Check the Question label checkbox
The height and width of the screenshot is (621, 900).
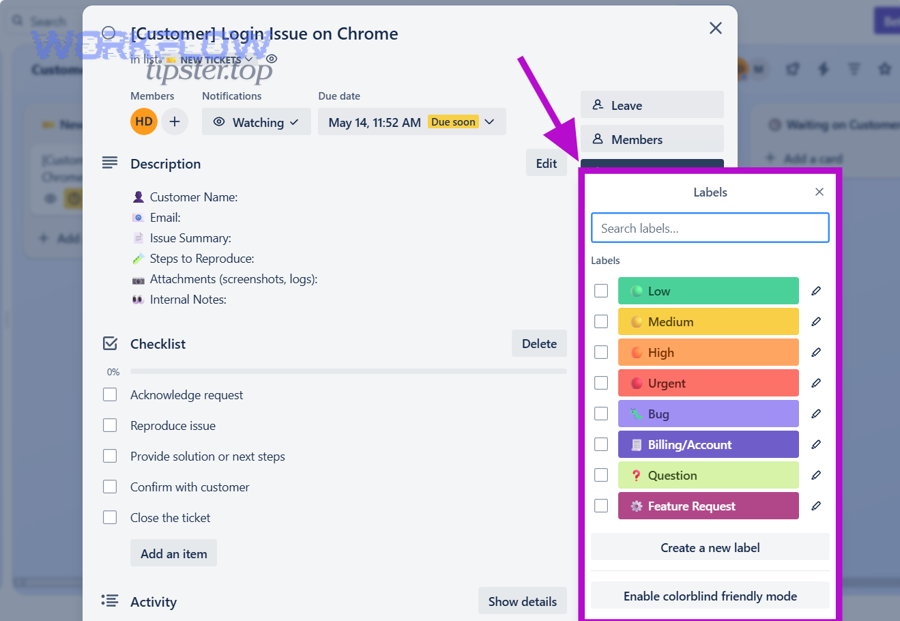tap(601, 475)
